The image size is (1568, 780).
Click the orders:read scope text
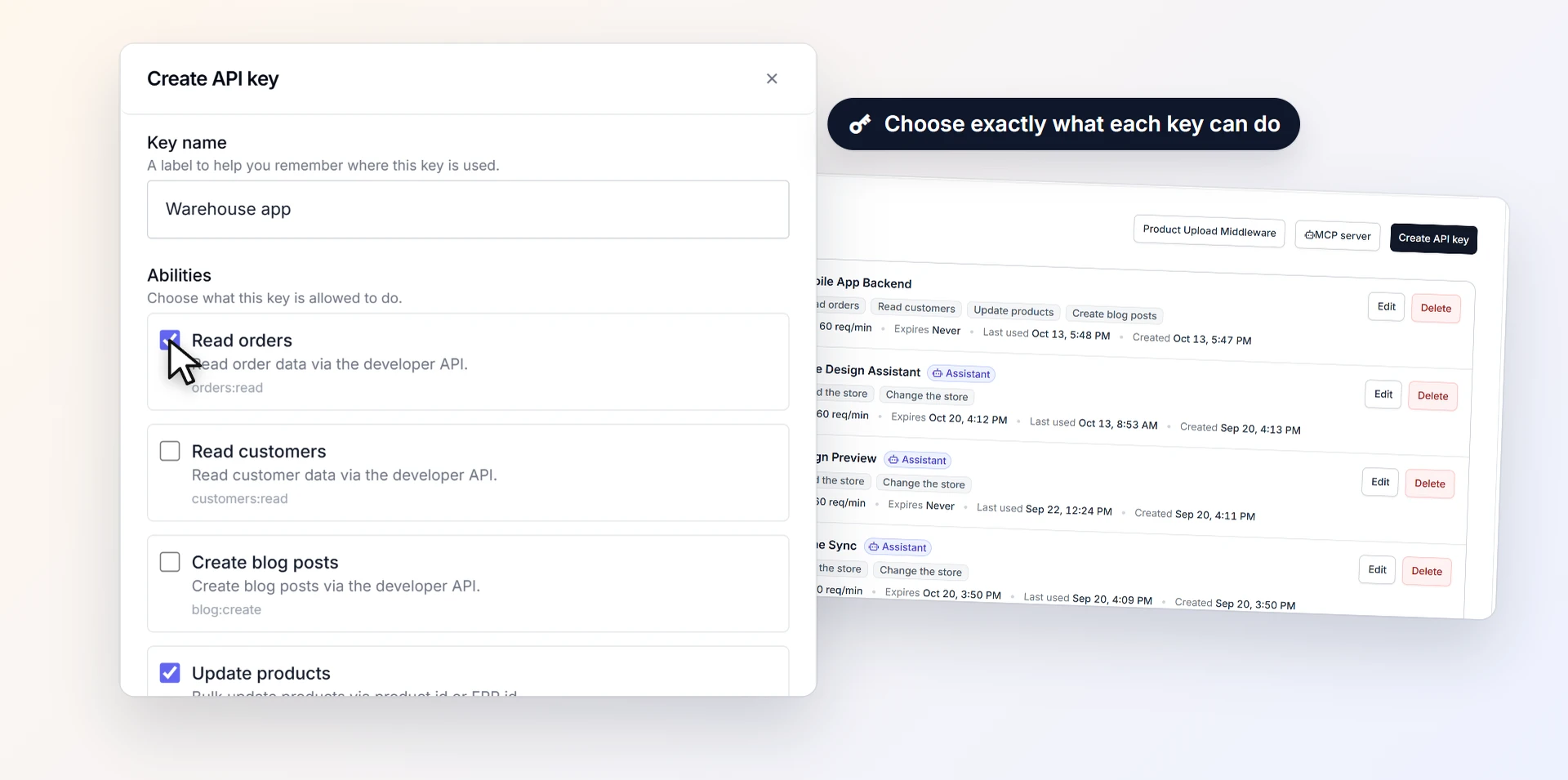(x=227, y=387)
